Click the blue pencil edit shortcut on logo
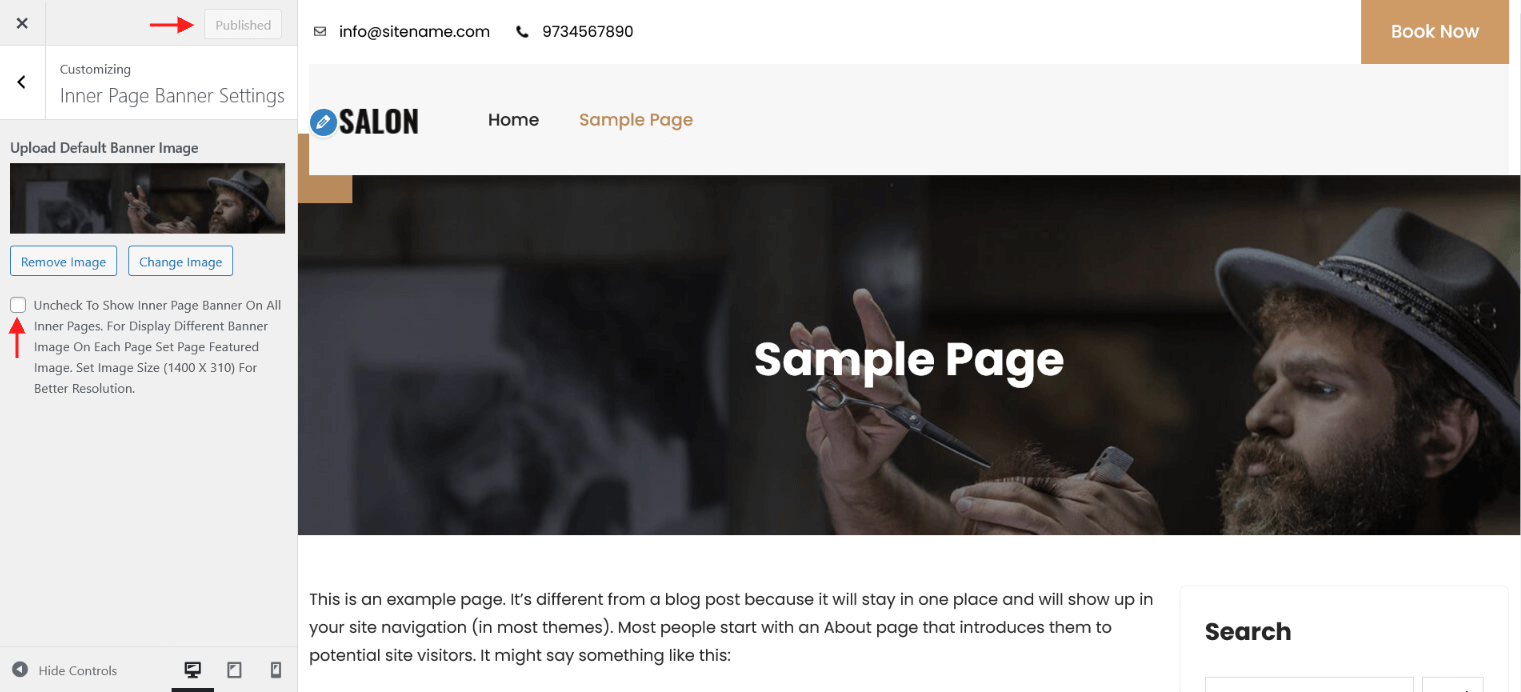 coord(323,123)
